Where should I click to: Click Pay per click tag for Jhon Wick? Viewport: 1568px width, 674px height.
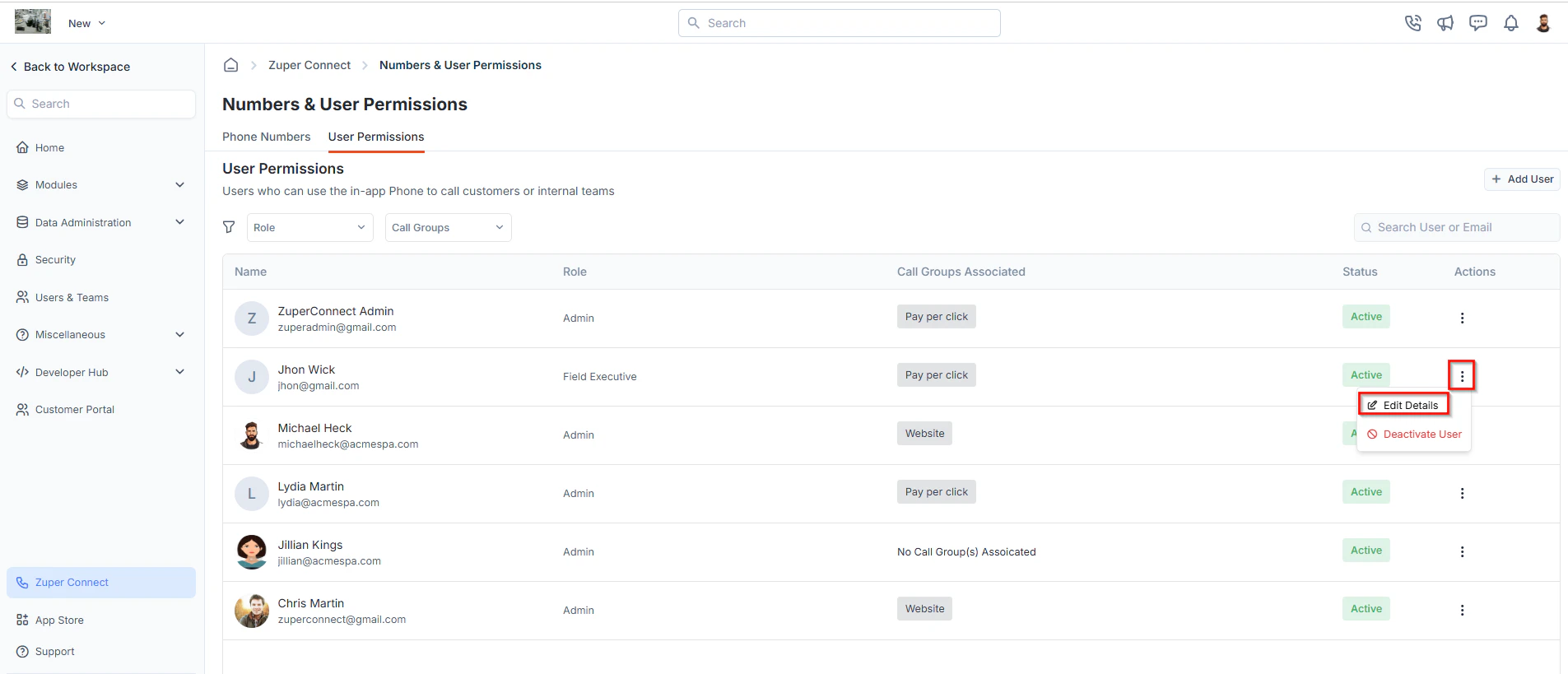[x=937, y=375]
